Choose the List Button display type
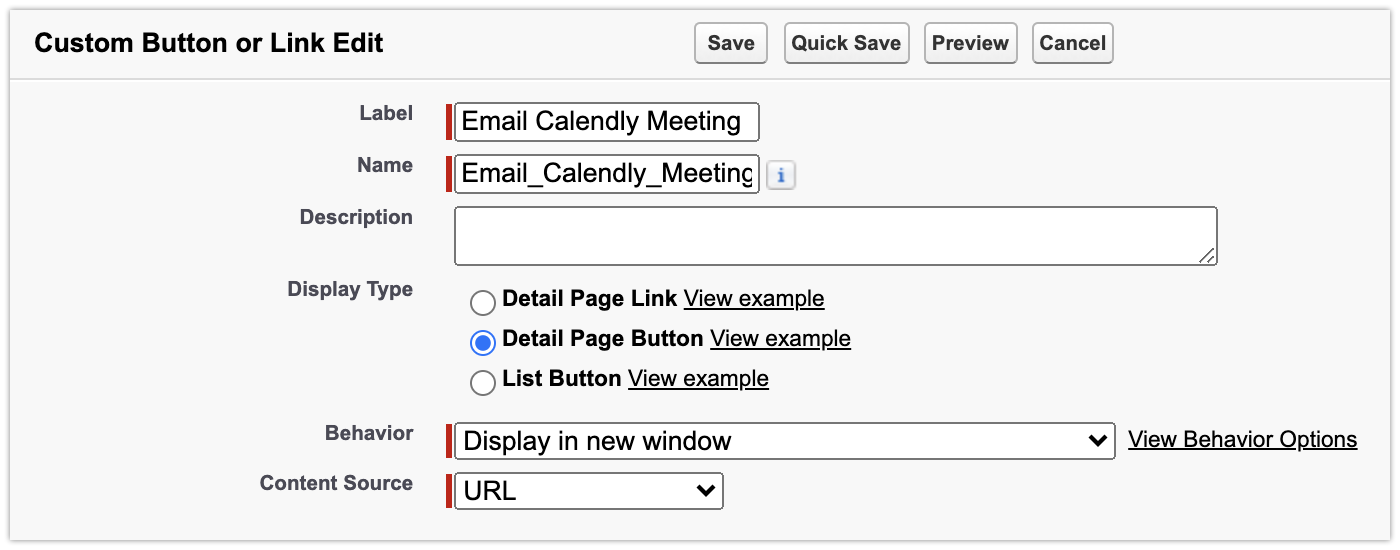Screen dimensions: 1400x550 pyautogui.click(x=483, y=382)
